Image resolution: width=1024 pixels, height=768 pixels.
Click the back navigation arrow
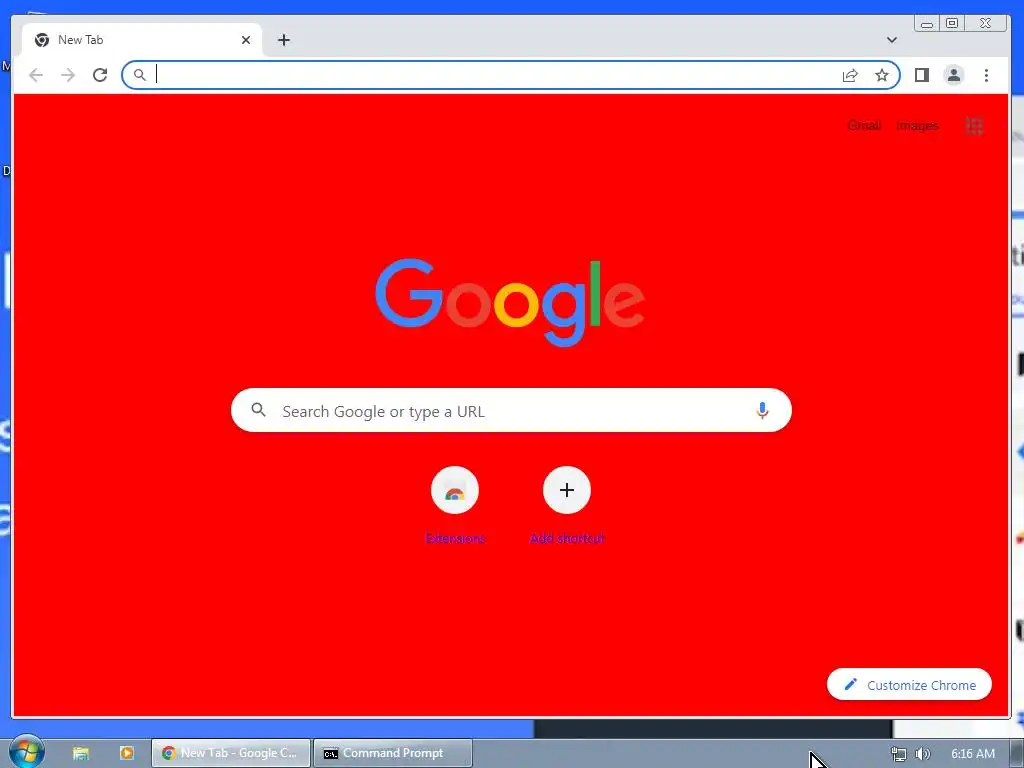(36, 75)
